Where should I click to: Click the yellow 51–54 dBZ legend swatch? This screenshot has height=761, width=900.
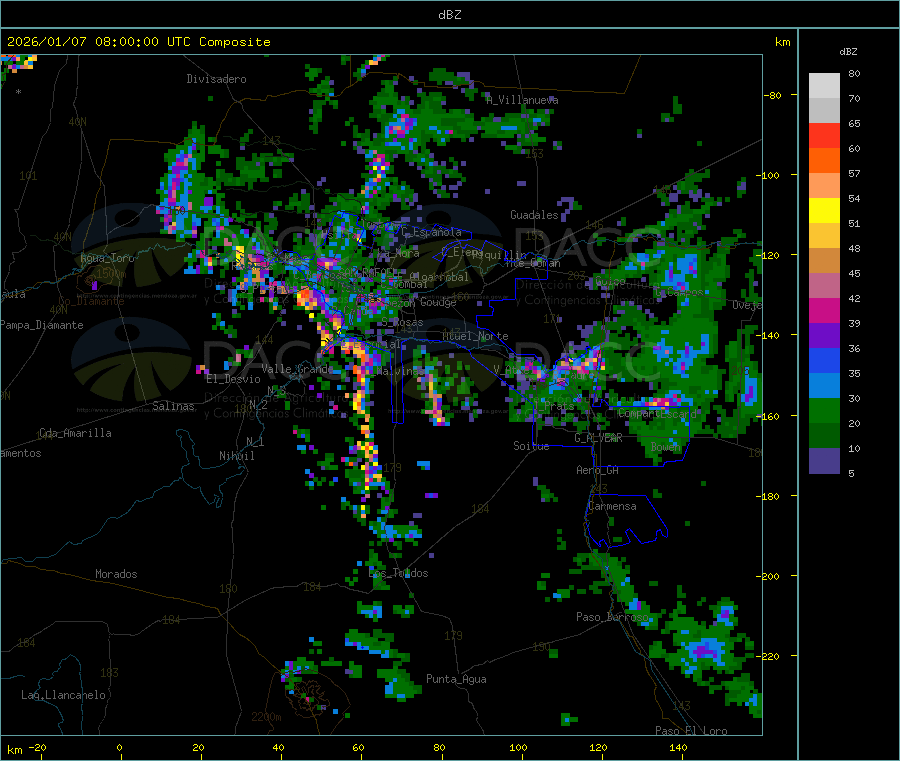pyautogui.click(x=824, y=211)
